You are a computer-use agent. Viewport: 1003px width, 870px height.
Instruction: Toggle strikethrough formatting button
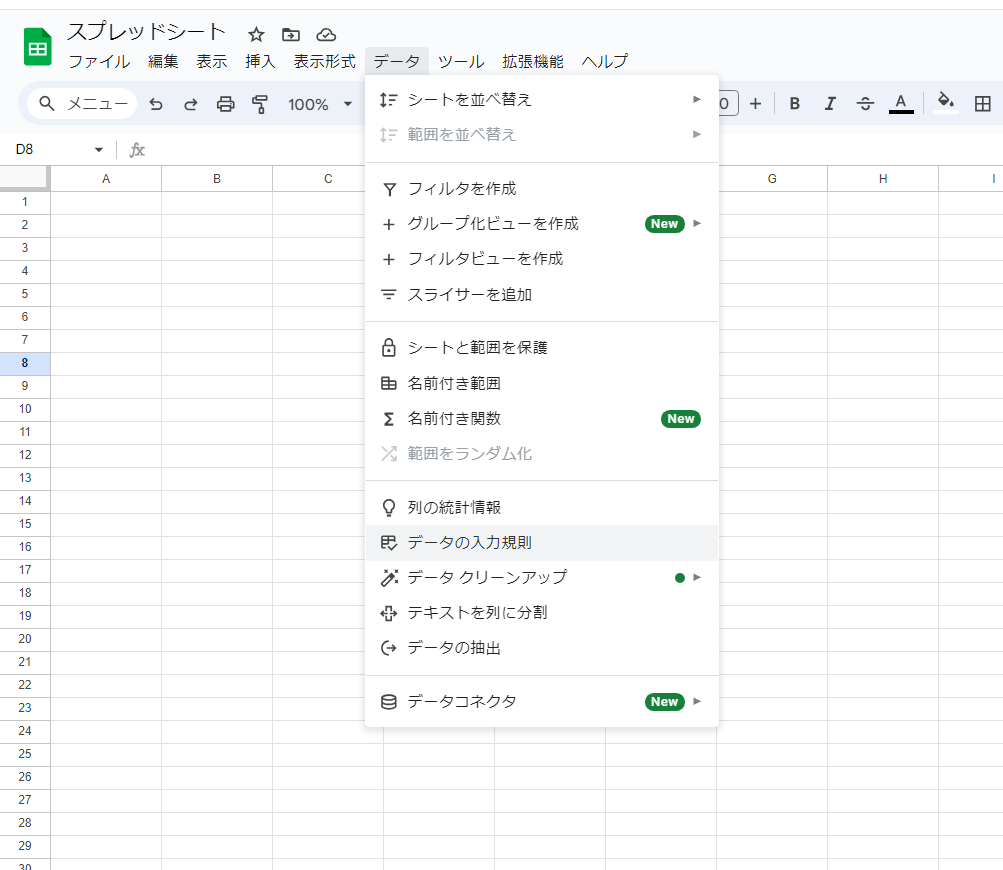point(866,103)
